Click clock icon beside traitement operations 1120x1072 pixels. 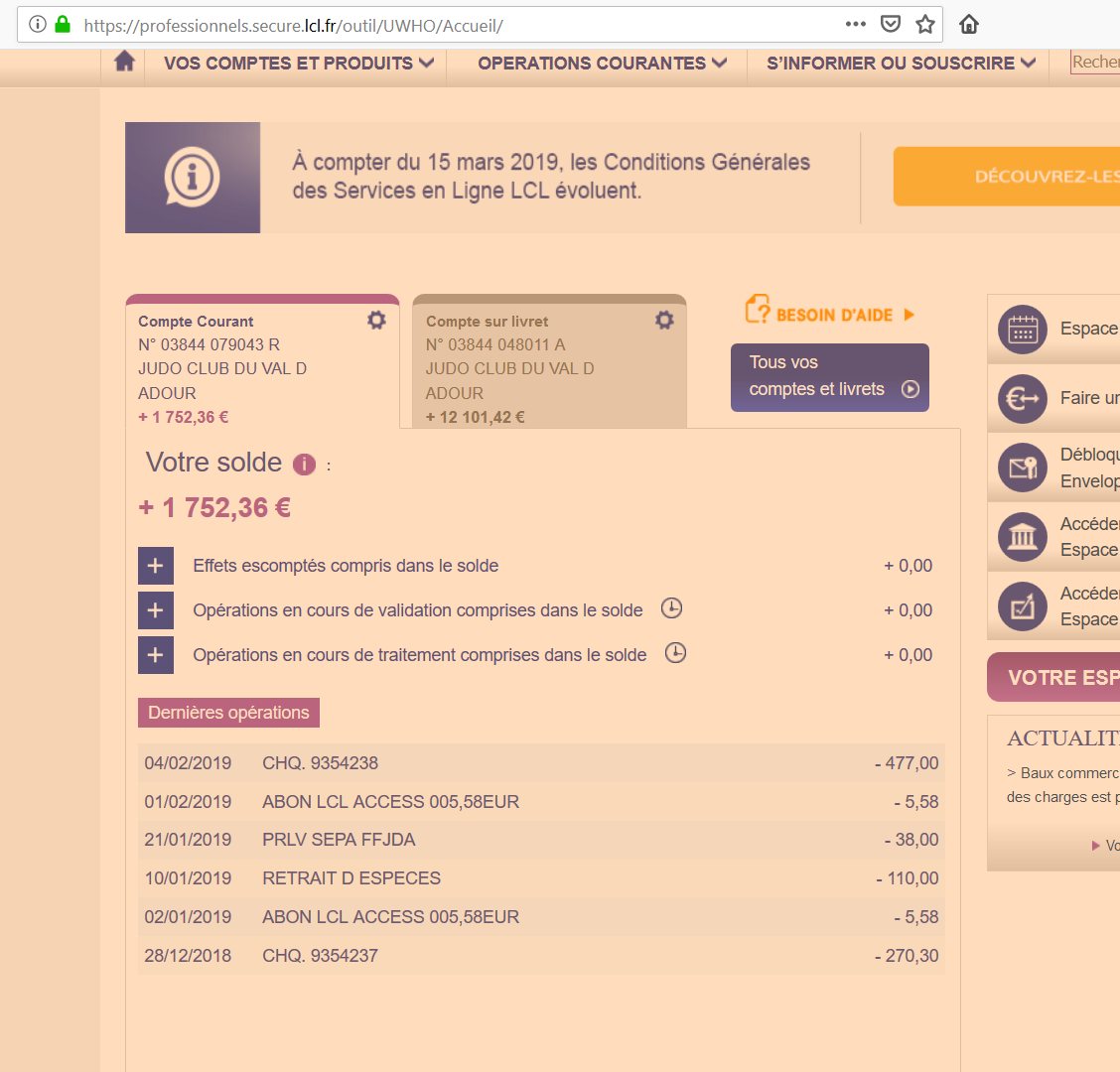pos(676,653)
